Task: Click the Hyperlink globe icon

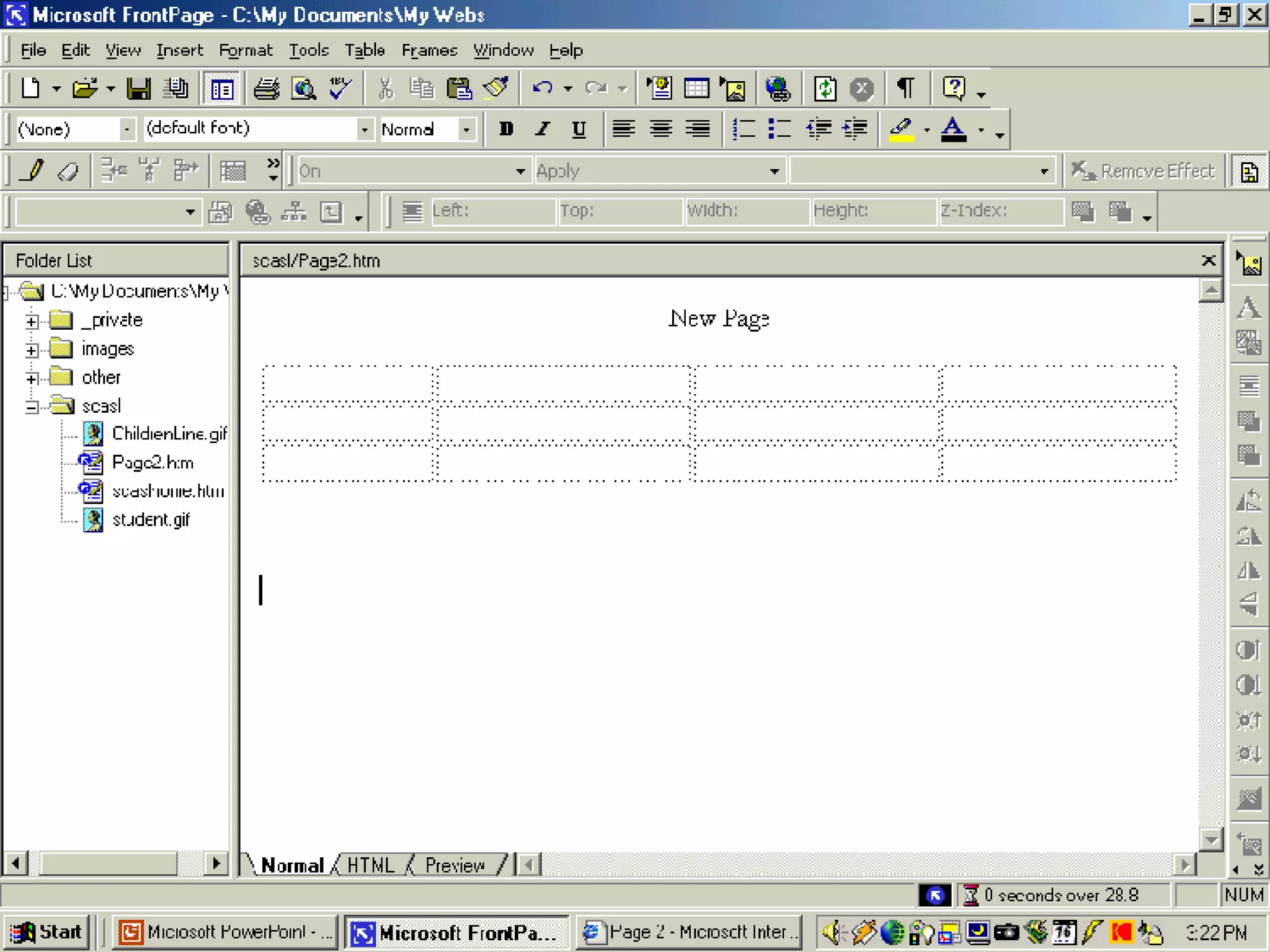Action: click(778, 89)
